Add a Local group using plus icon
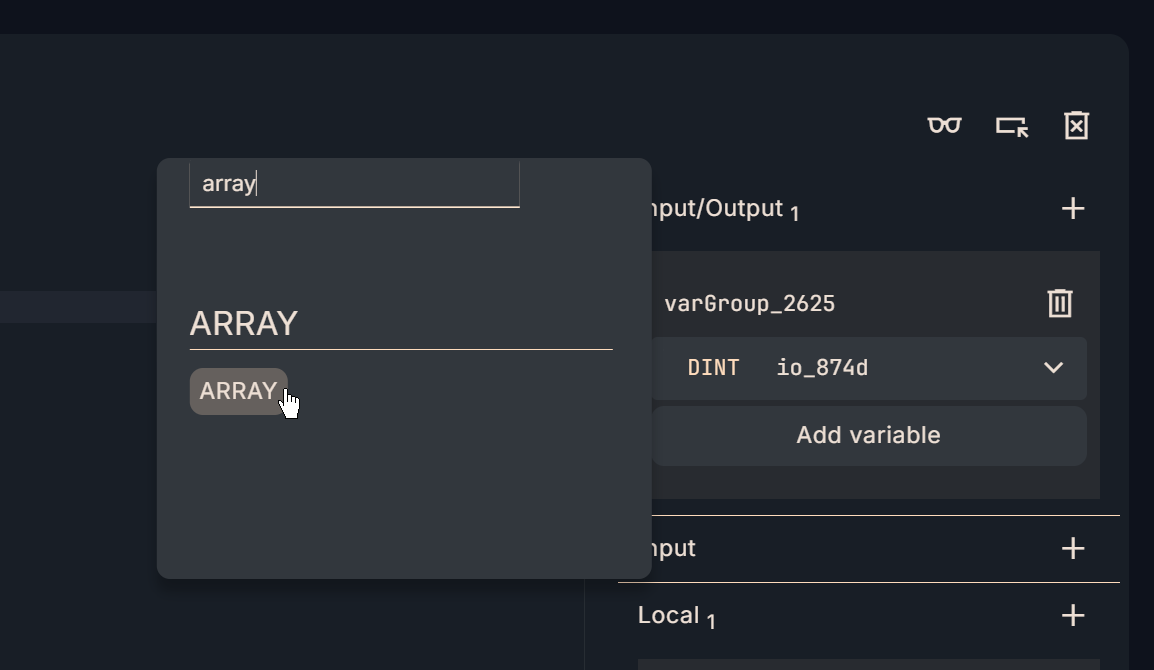The height and width of the screenshot is (670, 1154). tap(1072, 615)
